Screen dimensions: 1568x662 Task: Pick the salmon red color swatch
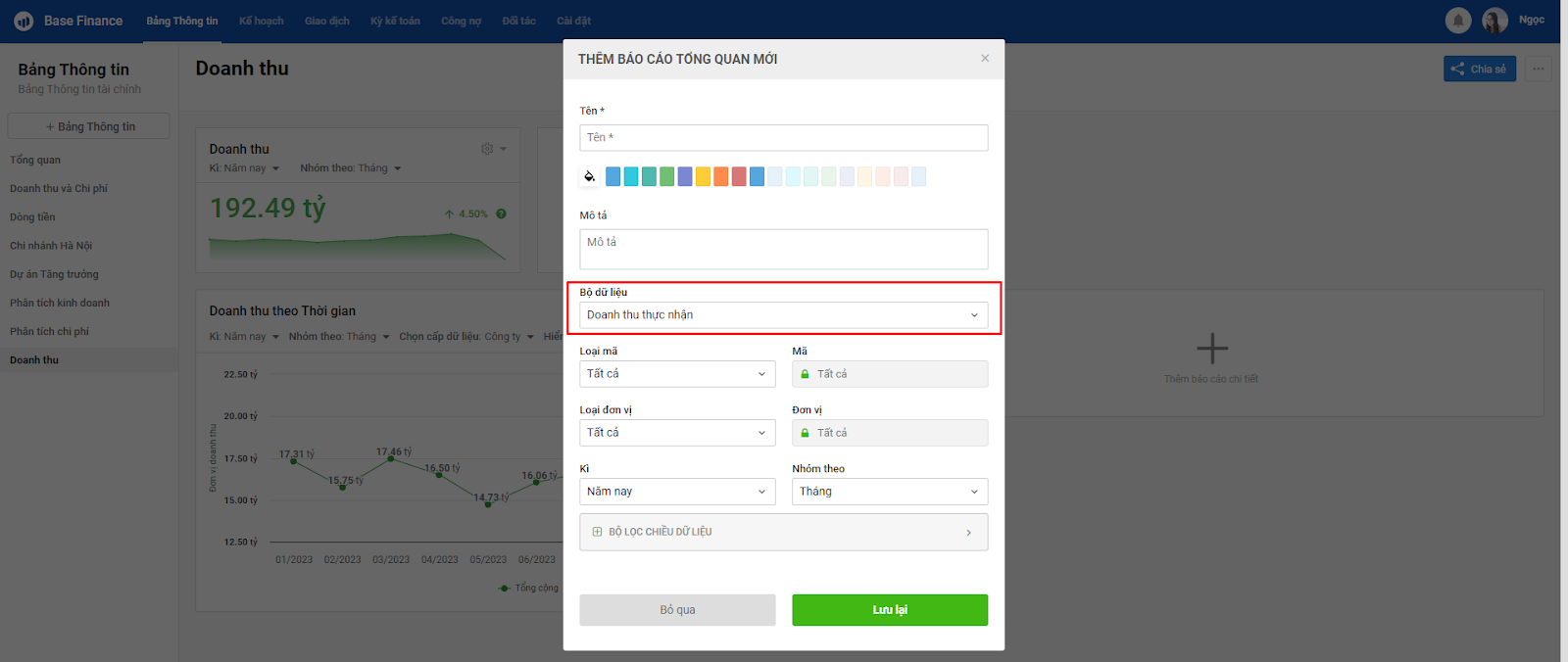point(739,176)
